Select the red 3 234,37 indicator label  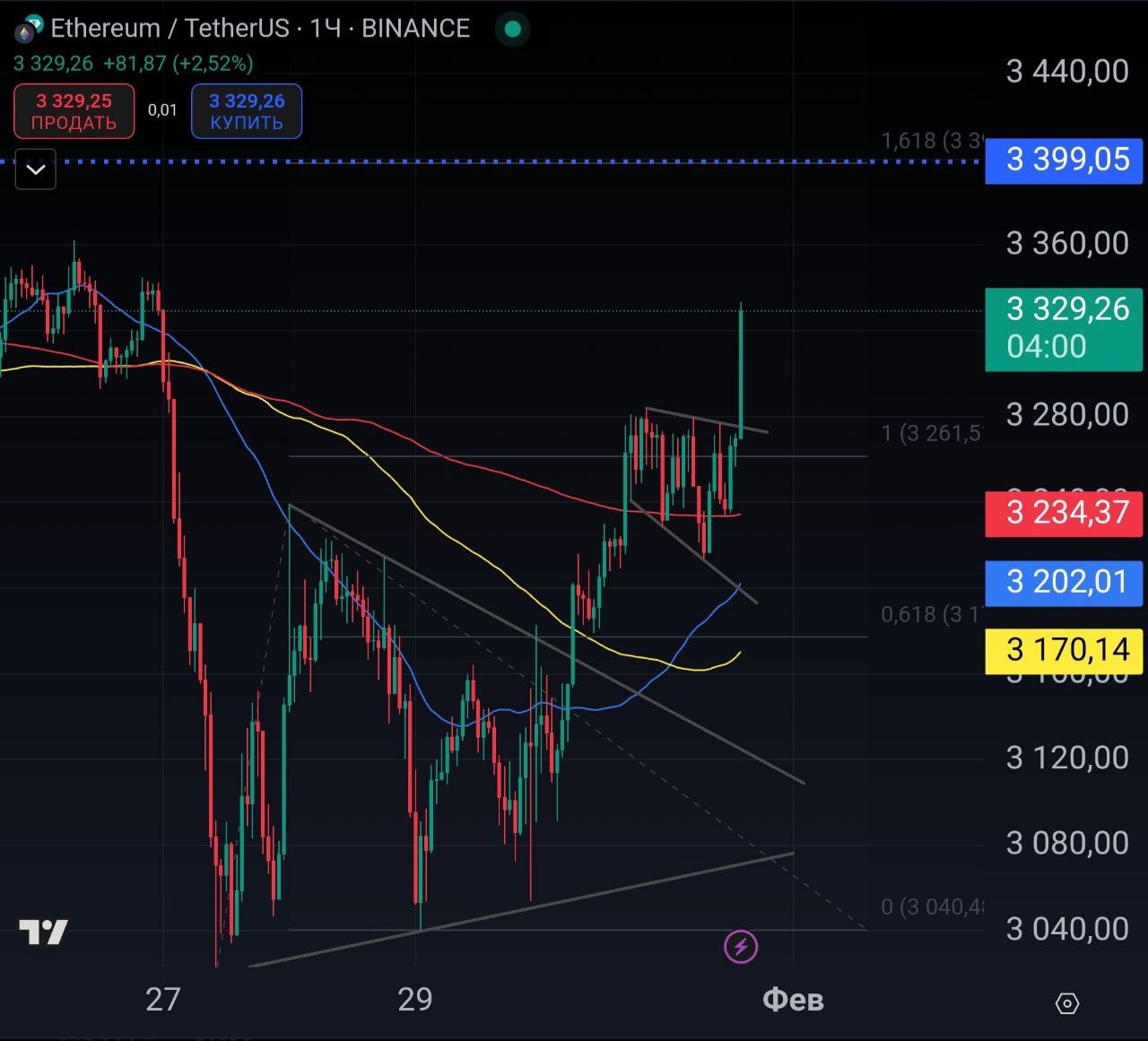[1065, 514]
